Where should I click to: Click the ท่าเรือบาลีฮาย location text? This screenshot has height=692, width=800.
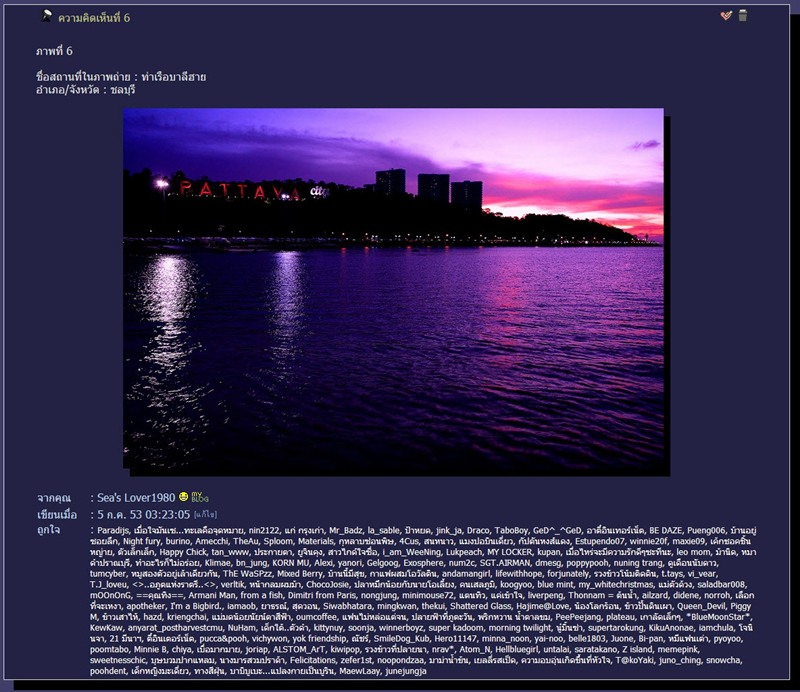coord(173,77)
